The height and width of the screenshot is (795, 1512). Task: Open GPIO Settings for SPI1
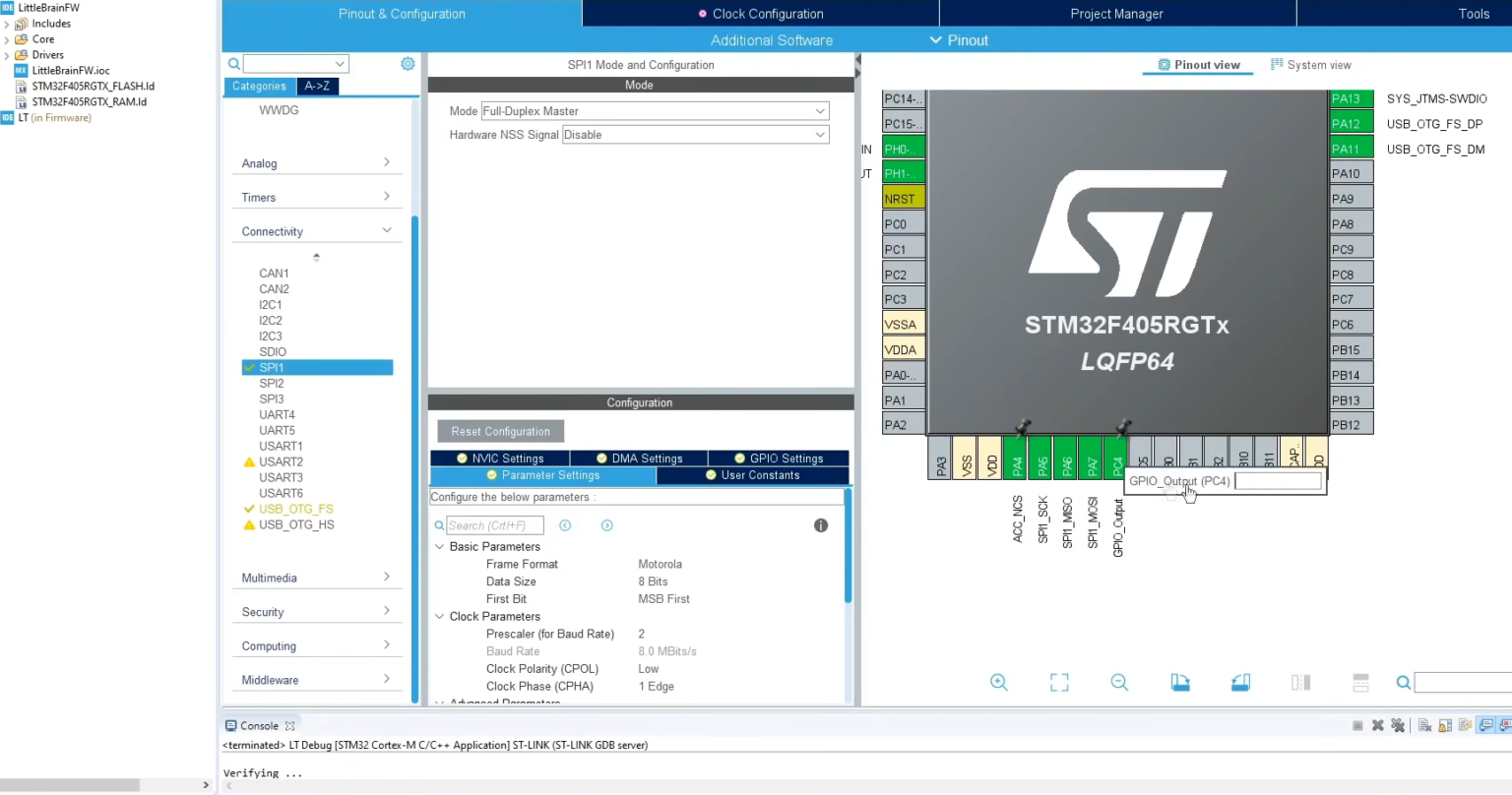tap(779, 458)
